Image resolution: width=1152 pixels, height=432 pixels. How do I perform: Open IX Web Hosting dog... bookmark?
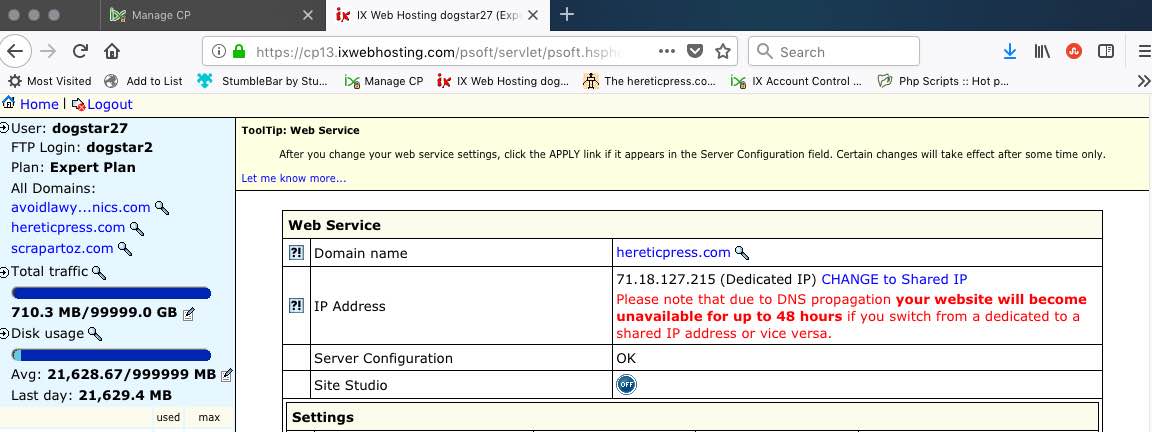pyautogui.click(x=503, y=81)
